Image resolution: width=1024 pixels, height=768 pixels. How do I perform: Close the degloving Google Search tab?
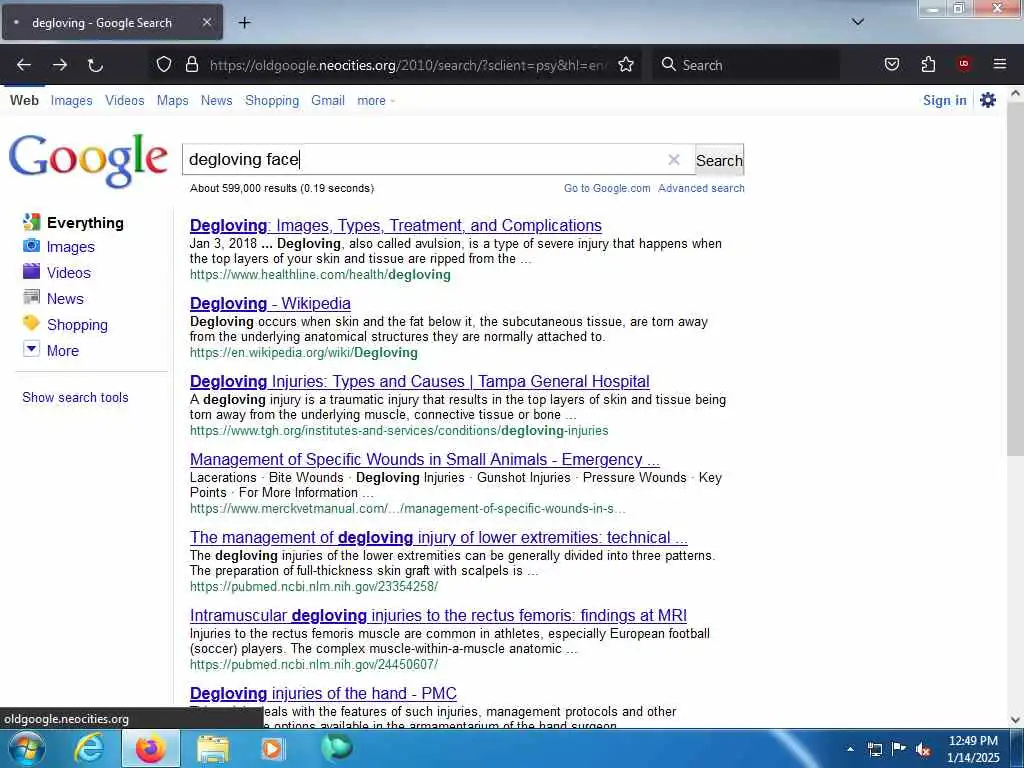click(206, 22)
